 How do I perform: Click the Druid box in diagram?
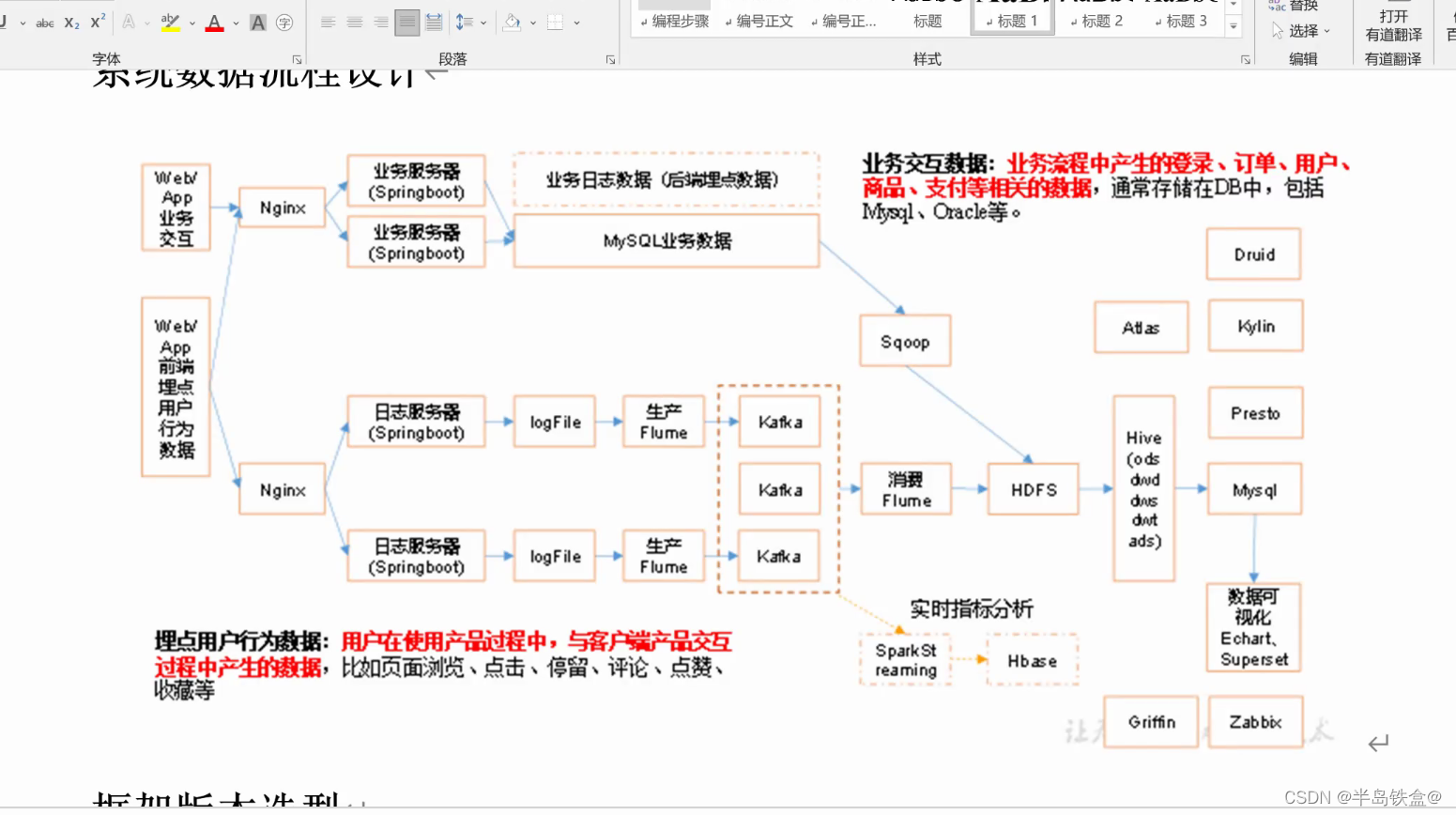[x=1254, y=254]
